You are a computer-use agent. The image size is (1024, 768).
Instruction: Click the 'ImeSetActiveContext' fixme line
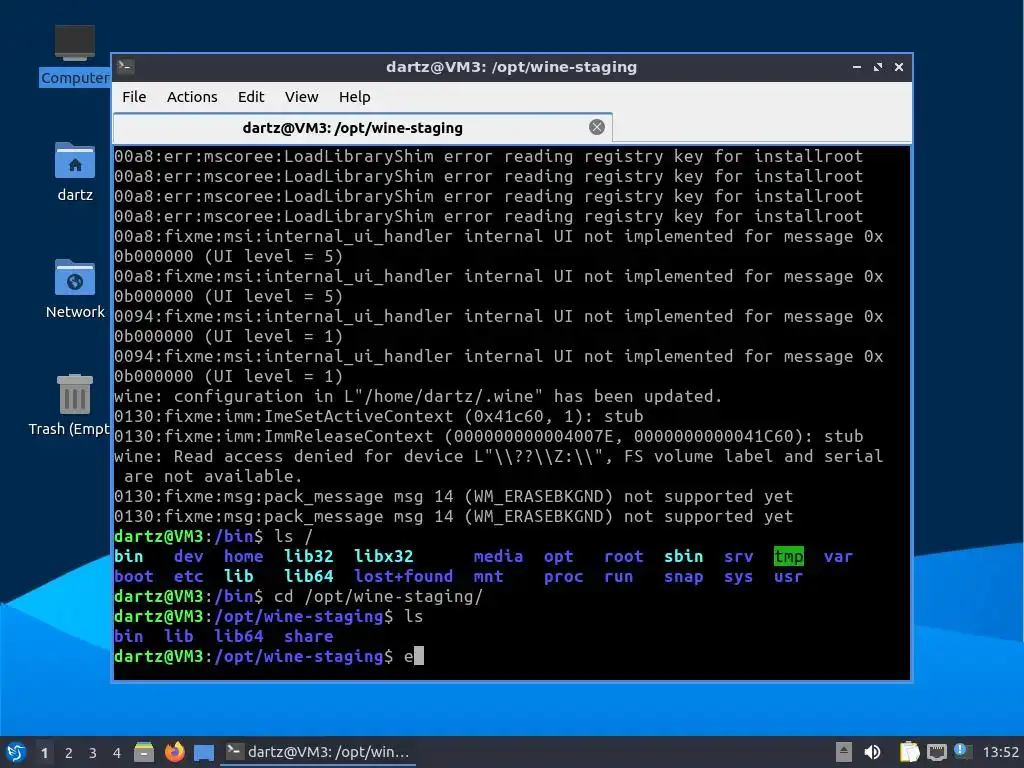click(x=378, y=417)
